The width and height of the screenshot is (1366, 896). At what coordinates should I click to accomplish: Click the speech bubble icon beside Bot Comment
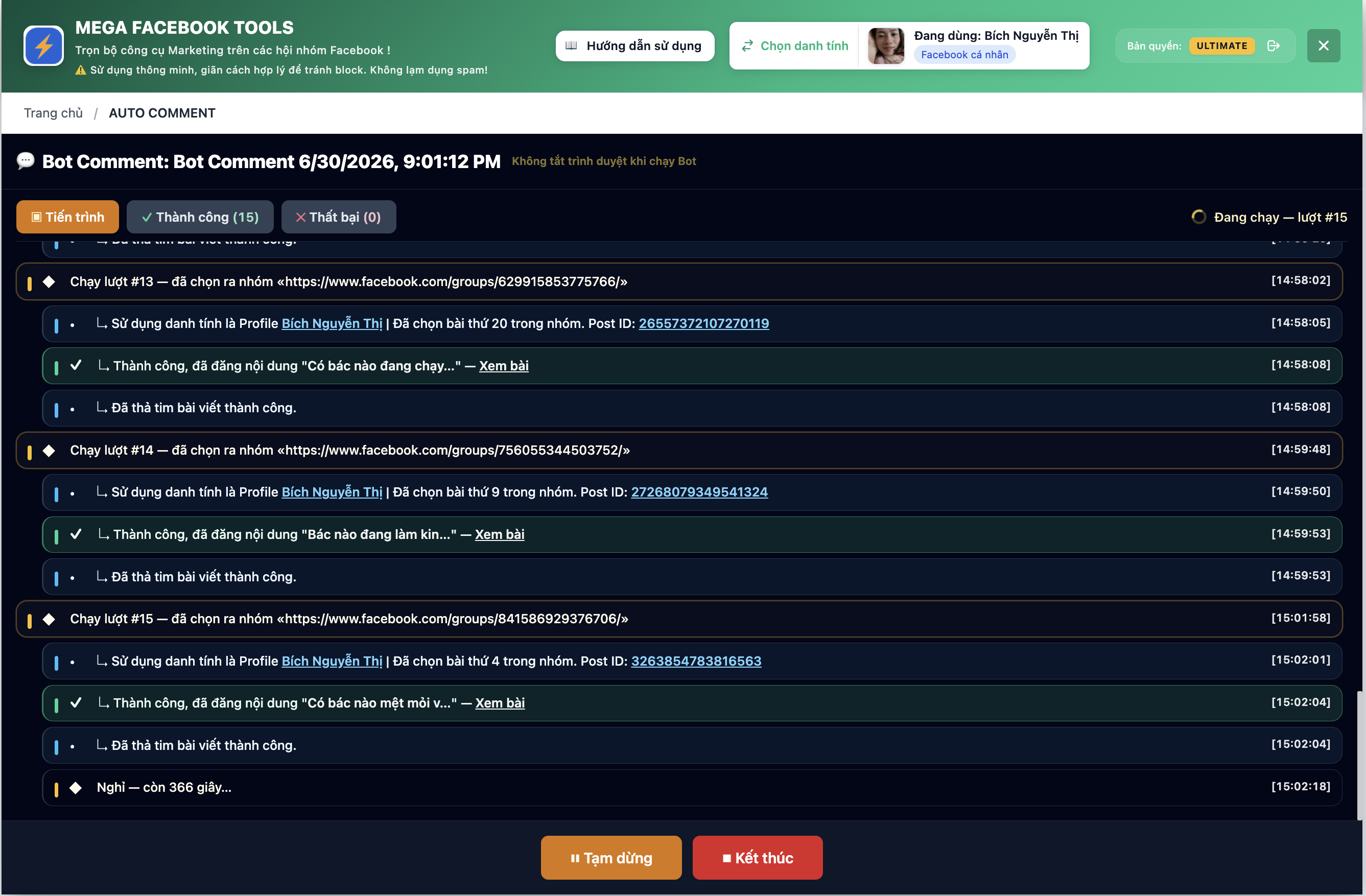[x=26, y=161]
